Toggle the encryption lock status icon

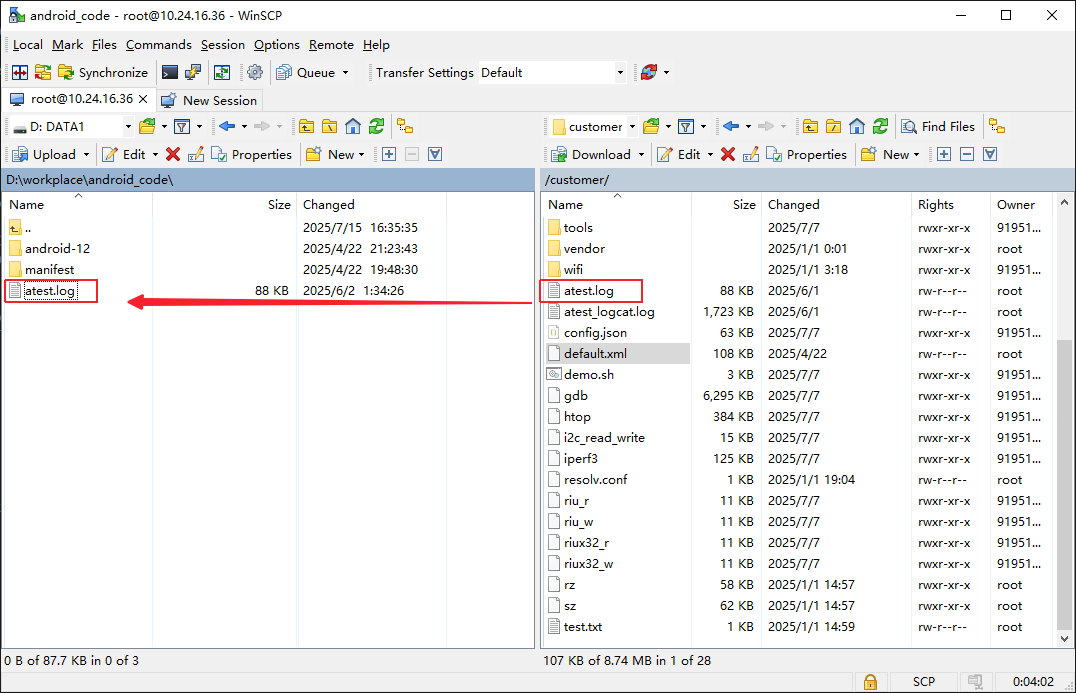(x=871, y=681)
